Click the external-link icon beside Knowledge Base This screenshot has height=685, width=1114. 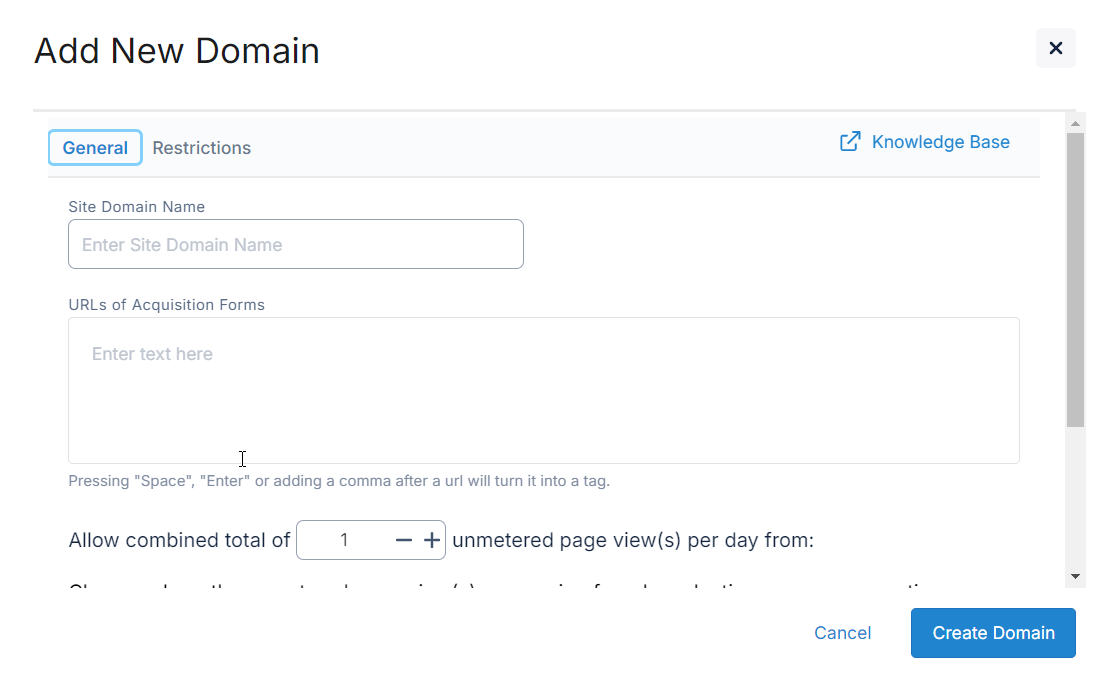click(x=850, y=142)
